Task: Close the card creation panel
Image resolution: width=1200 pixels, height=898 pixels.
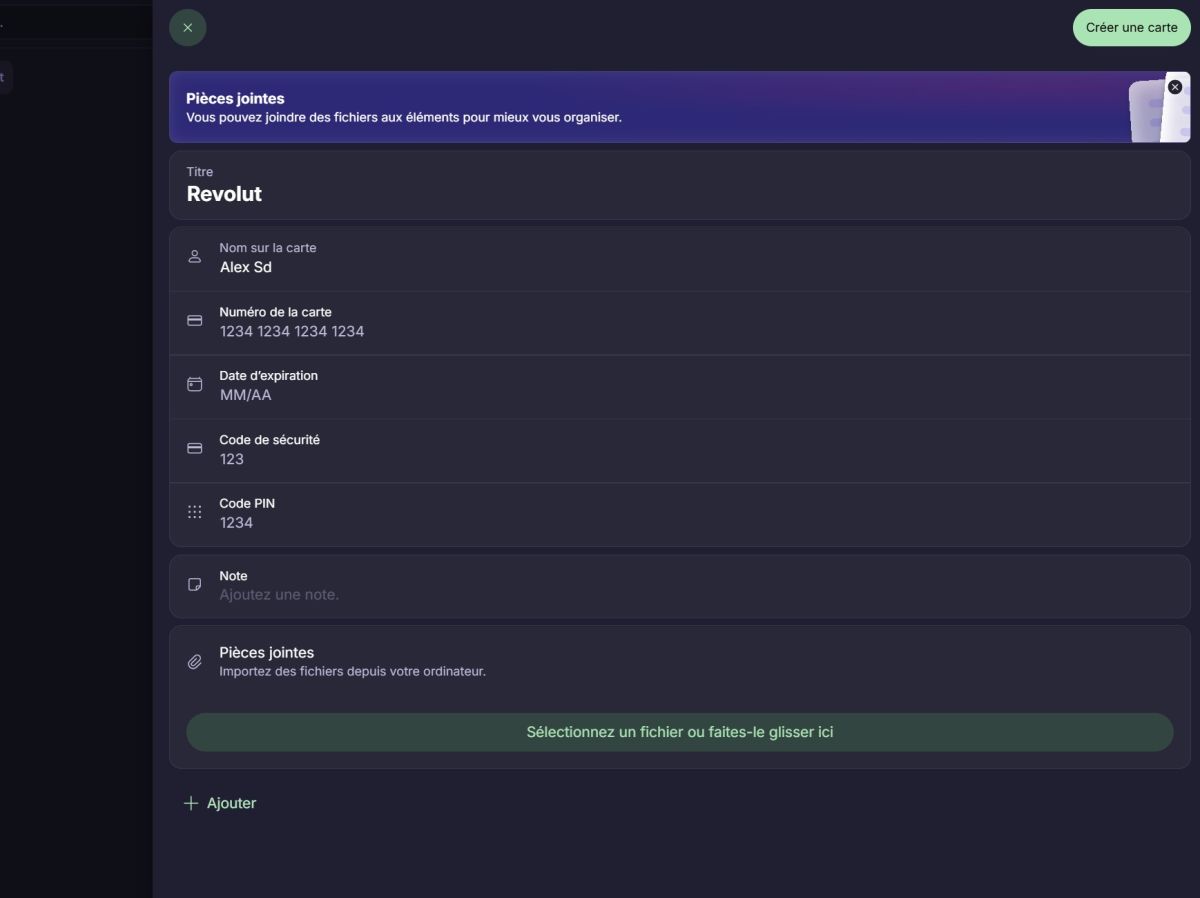Action: pos(188,28)
